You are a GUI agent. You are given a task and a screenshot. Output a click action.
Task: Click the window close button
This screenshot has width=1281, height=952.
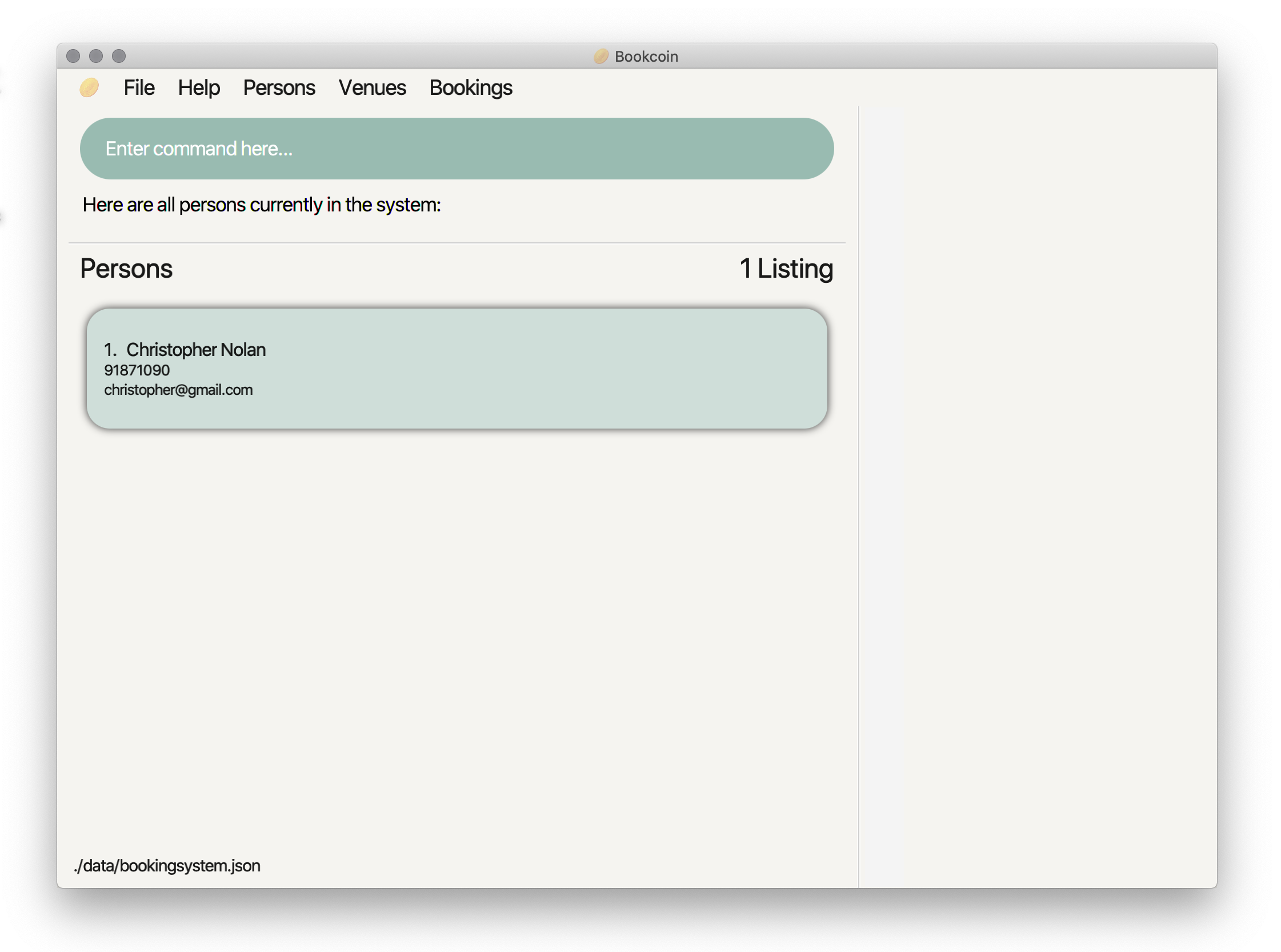tap(73, 56)
